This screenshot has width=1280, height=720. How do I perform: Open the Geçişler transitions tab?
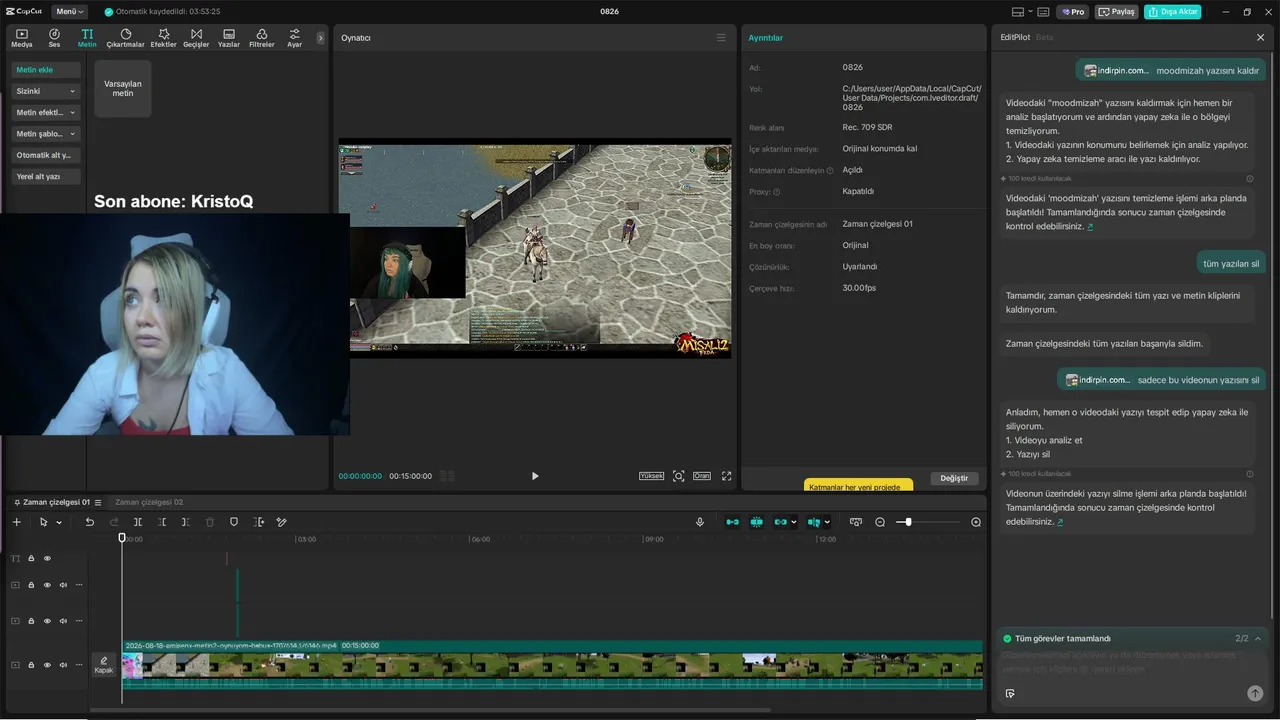tap(196, 38)
